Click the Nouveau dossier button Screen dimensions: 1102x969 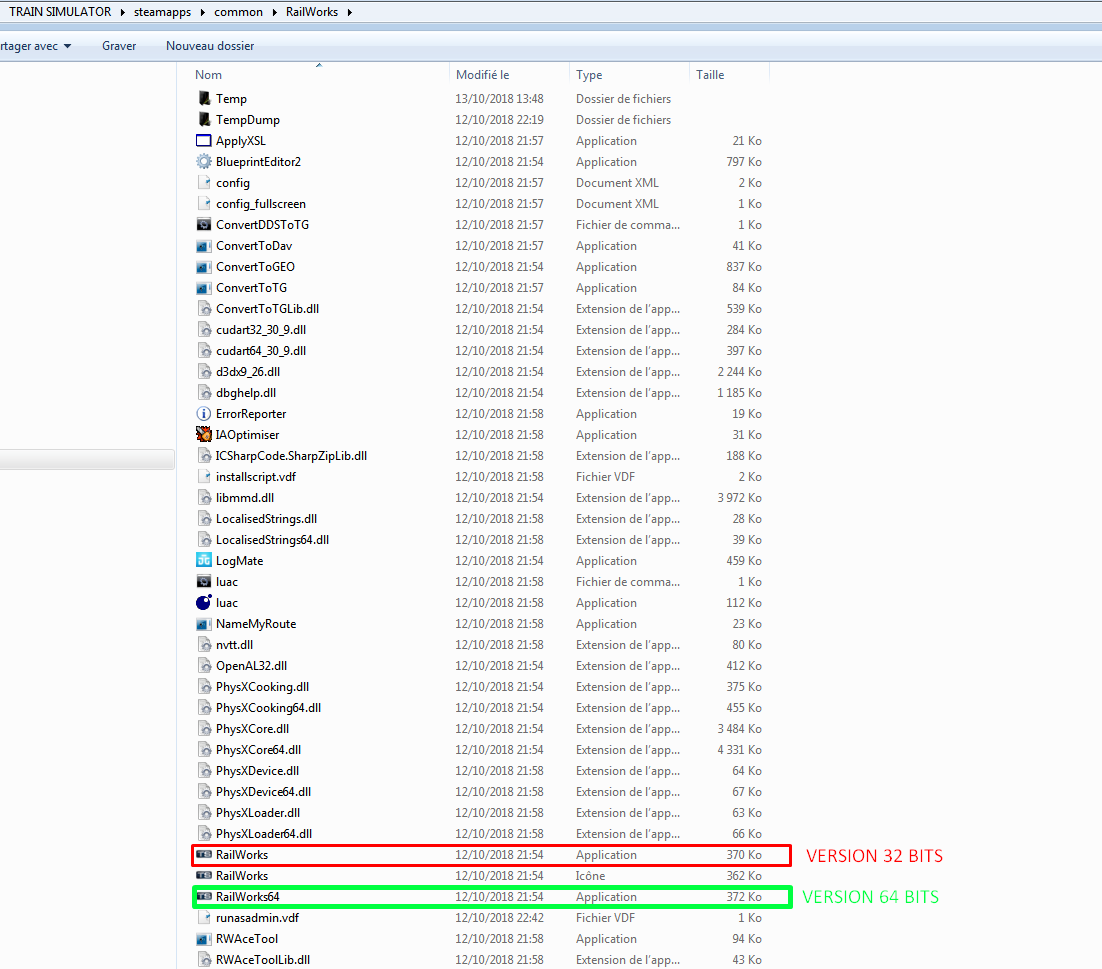(x=210, y=46)
